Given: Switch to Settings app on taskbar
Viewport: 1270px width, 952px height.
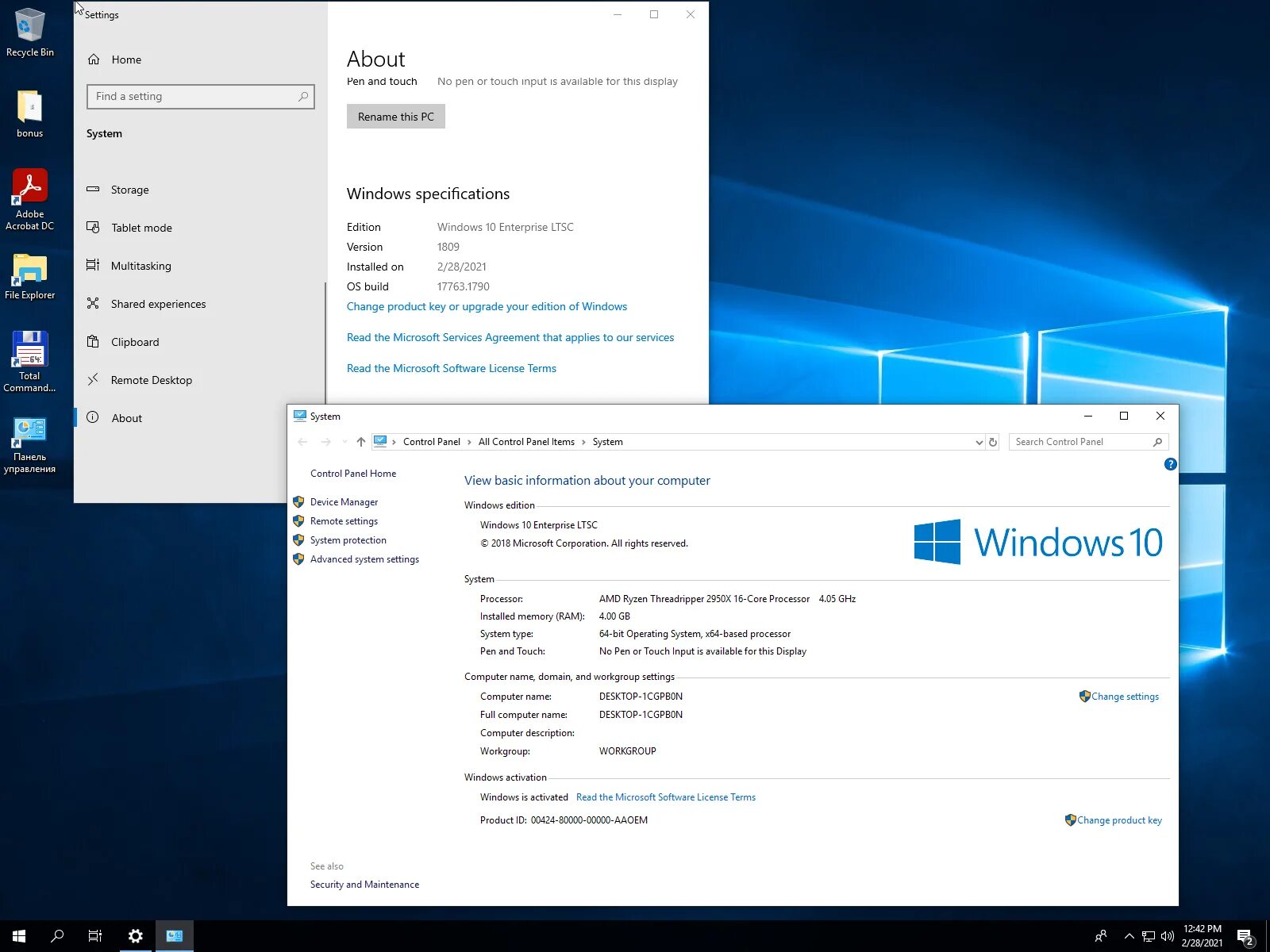Looking at the screenshot, I should (x=136, y=936).
